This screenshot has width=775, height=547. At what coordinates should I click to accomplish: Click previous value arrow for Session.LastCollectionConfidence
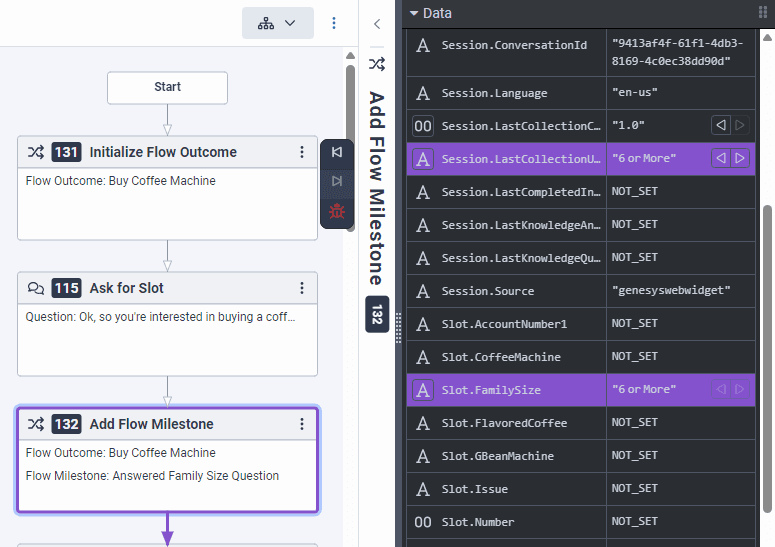(719, 125)
